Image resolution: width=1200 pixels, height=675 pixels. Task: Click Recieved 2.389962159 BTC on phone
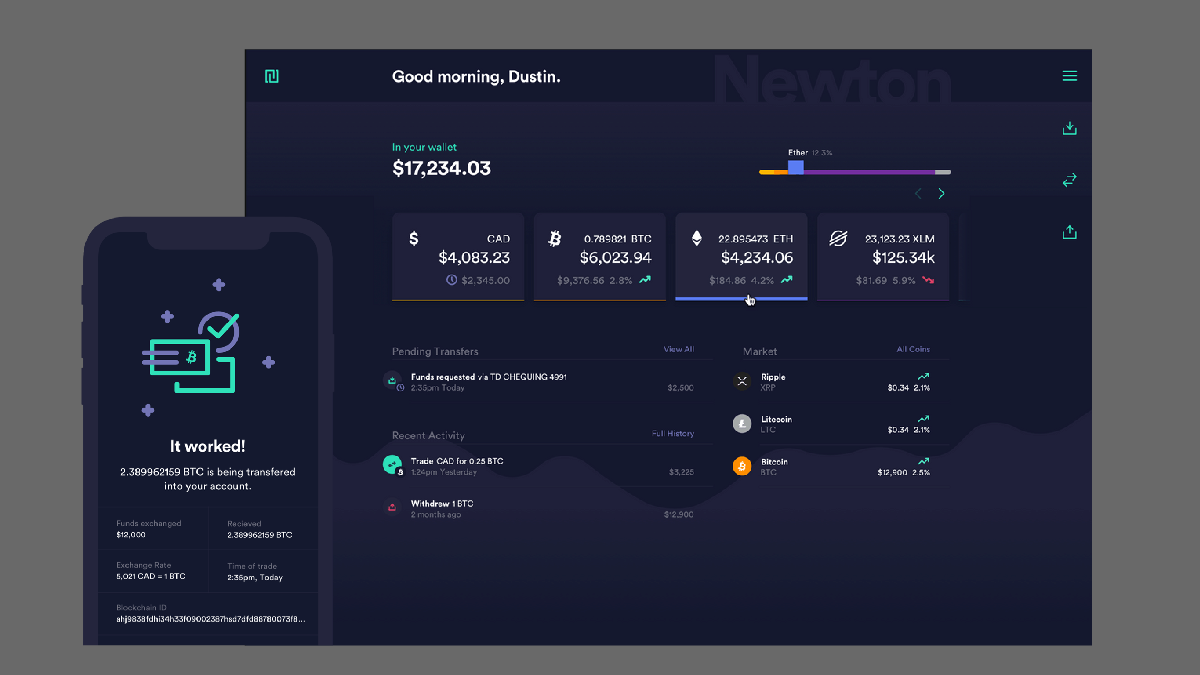tap(260, 529)
